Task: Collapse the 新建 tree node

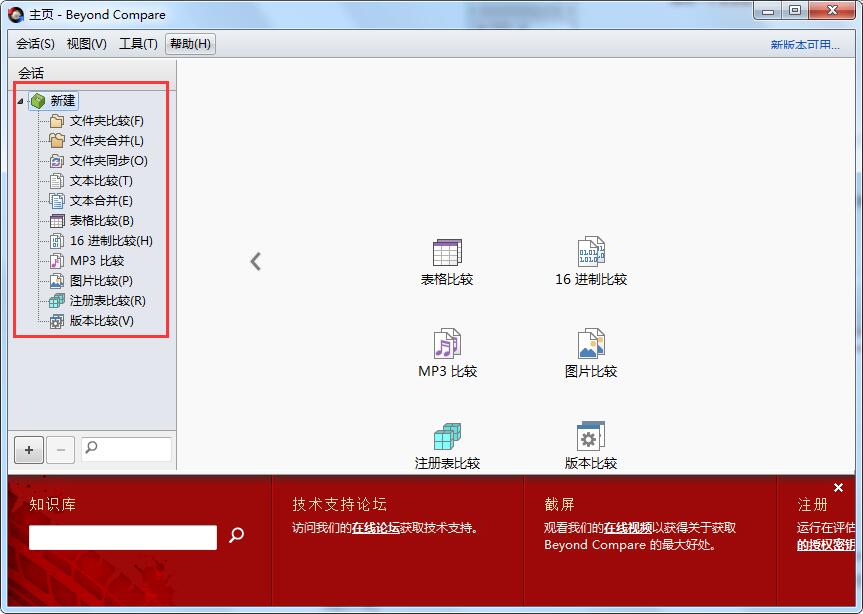Action: click(x=20, y=101)
